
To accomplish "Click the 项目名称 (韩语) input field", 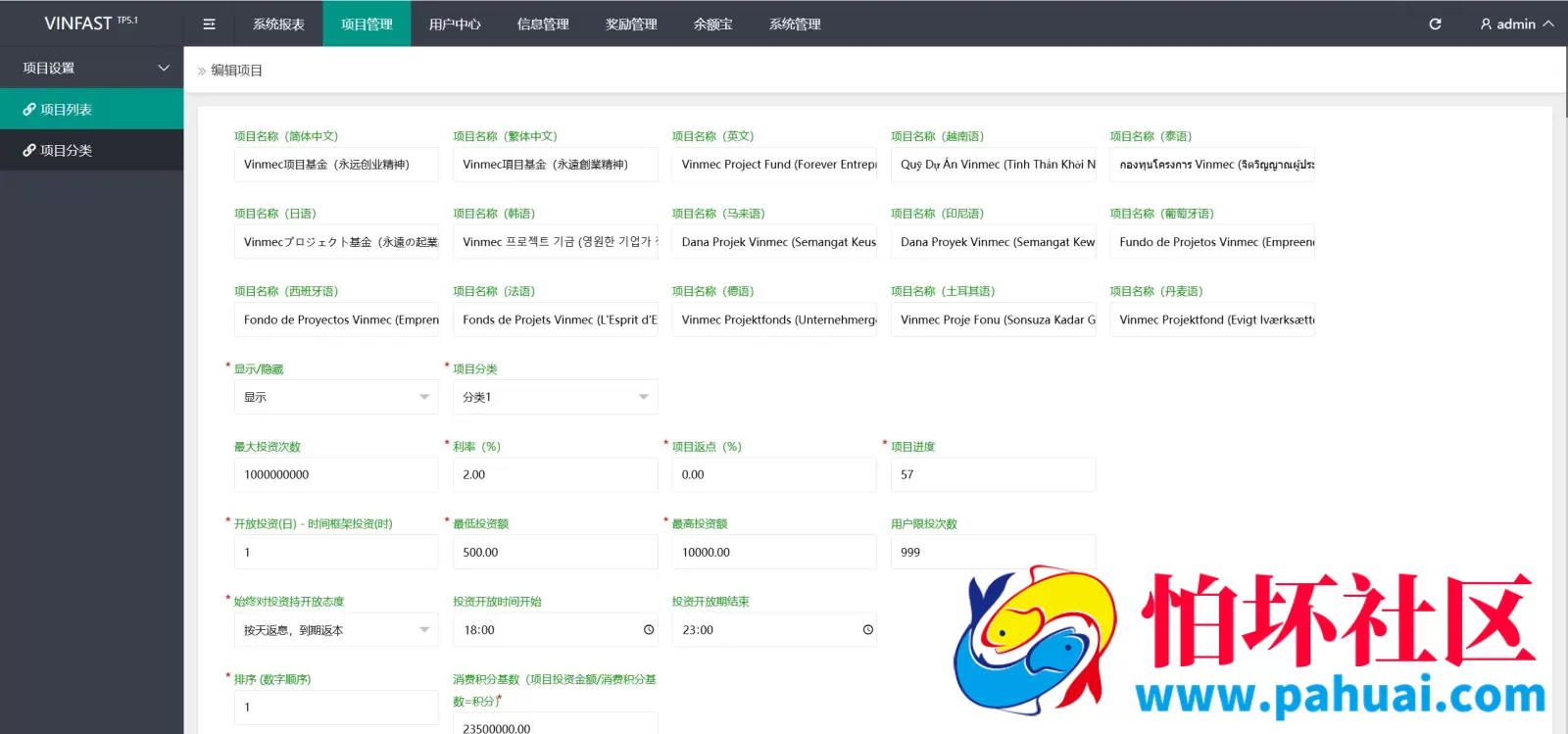I will [555, 242].
